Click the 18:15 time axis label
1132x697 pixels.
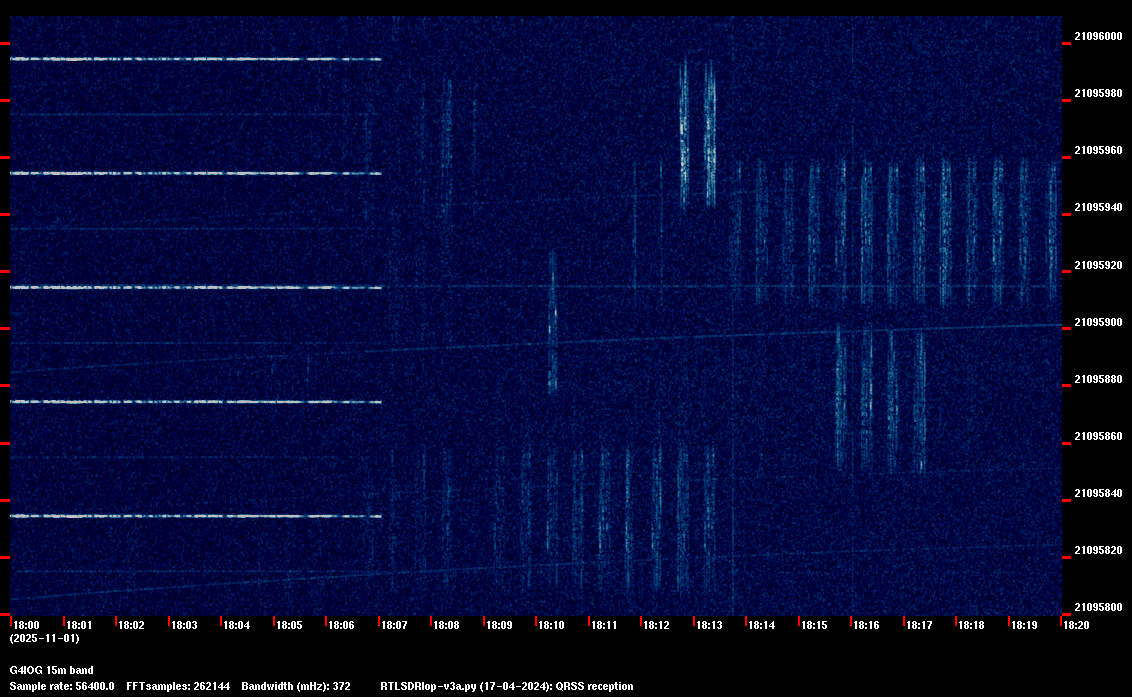[x=814, y=625]
